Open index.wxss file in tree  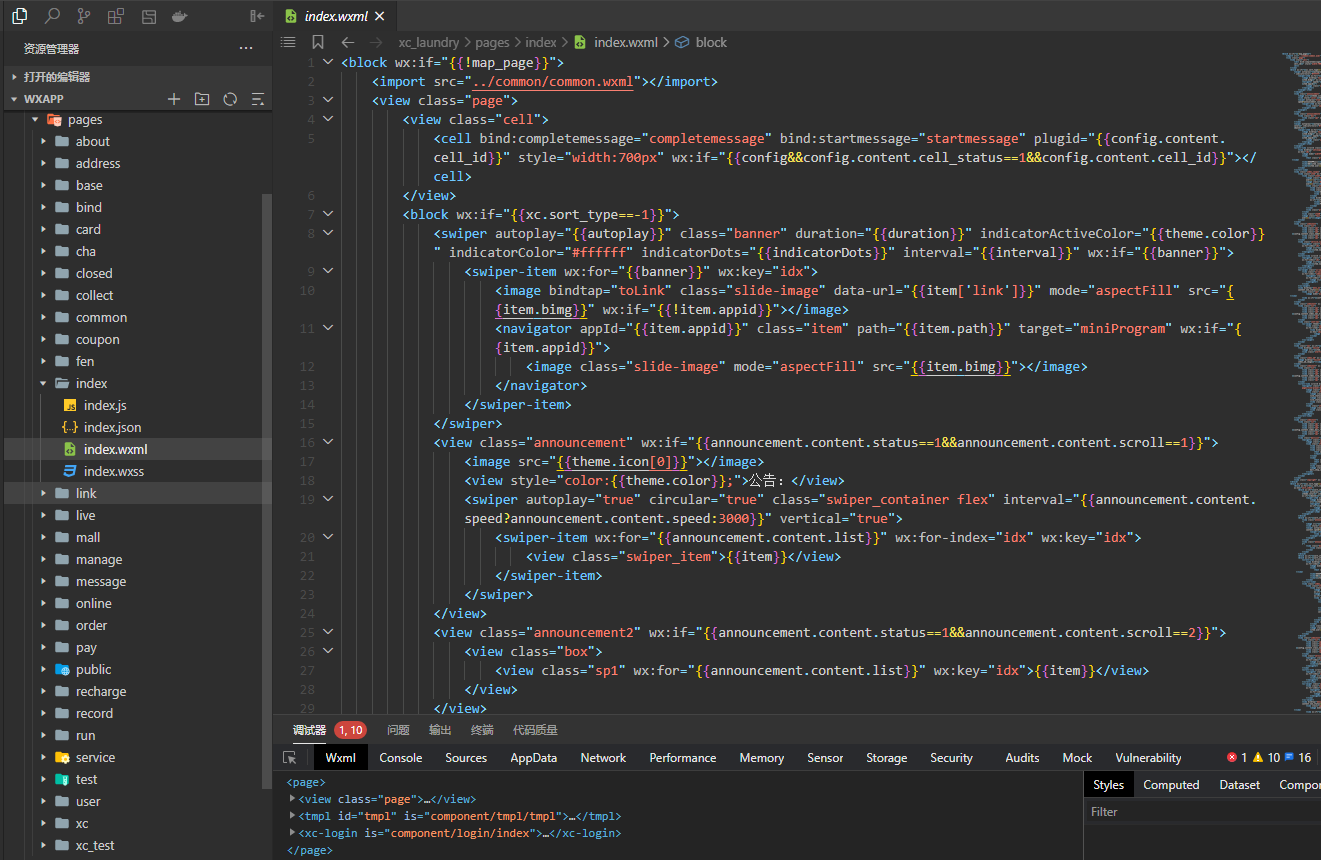(x=113, y=471)
